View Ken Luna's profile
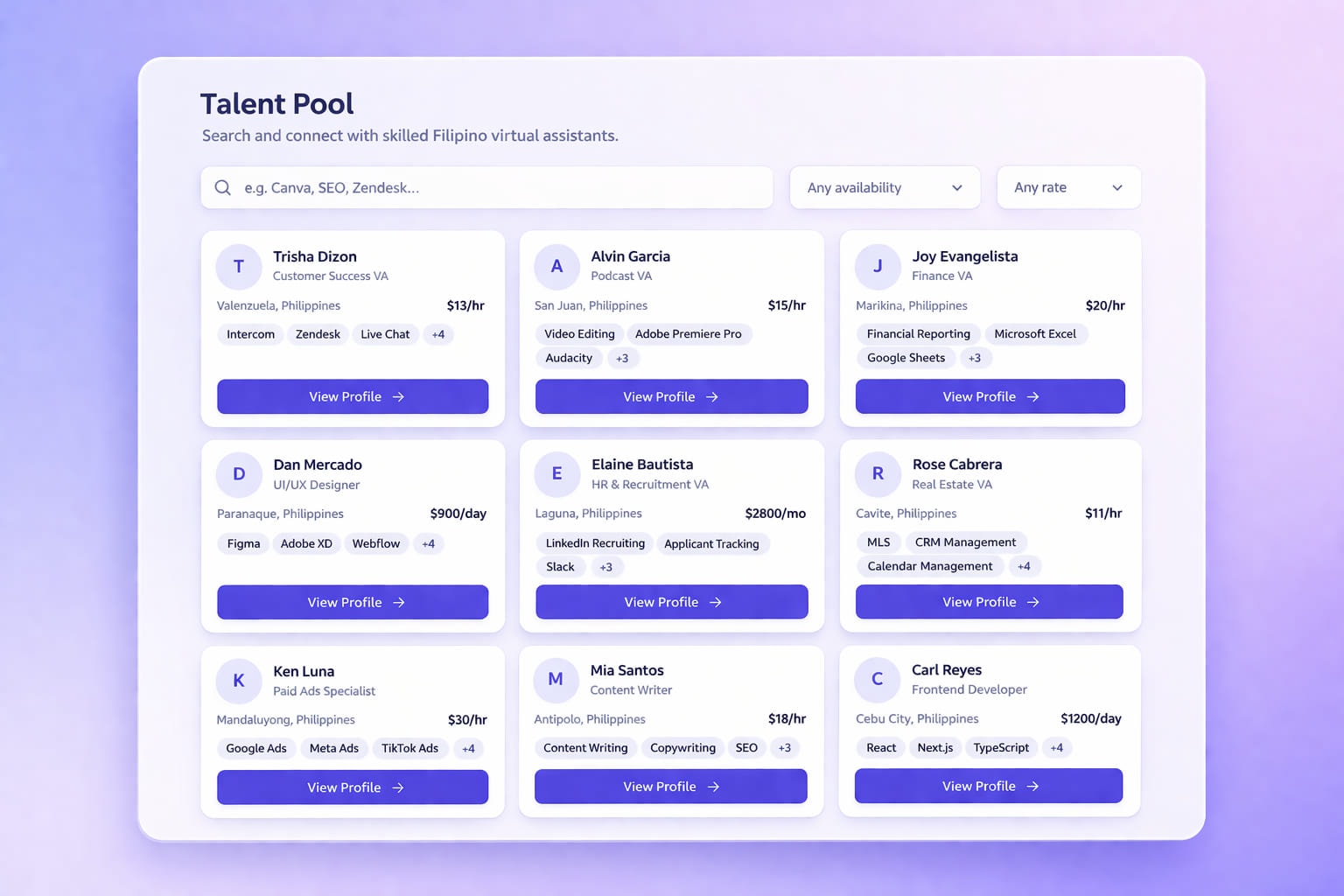 (x=352, y=787)
